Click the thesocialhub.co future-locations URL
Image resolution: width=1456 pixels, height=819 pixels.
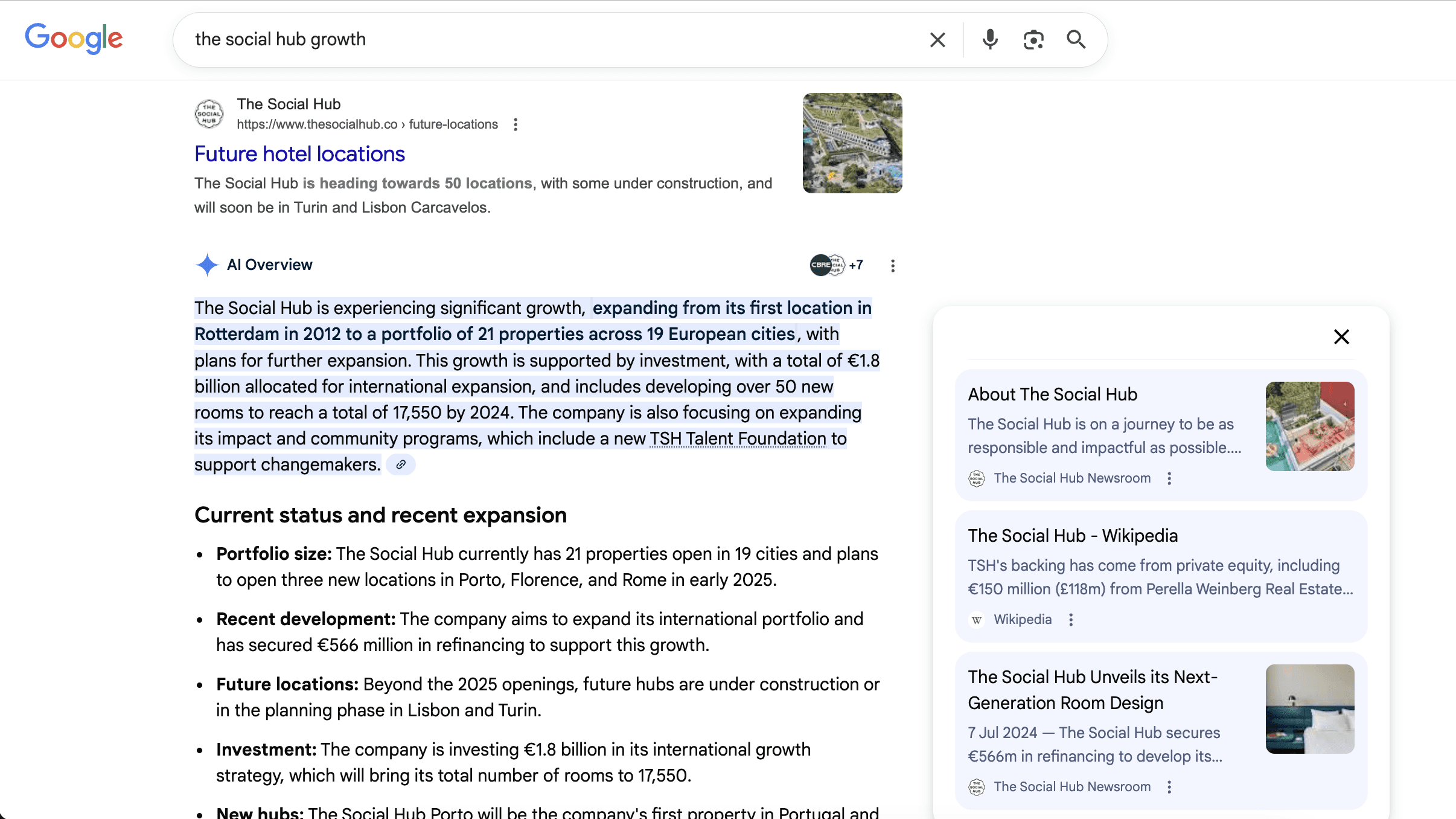367,124
